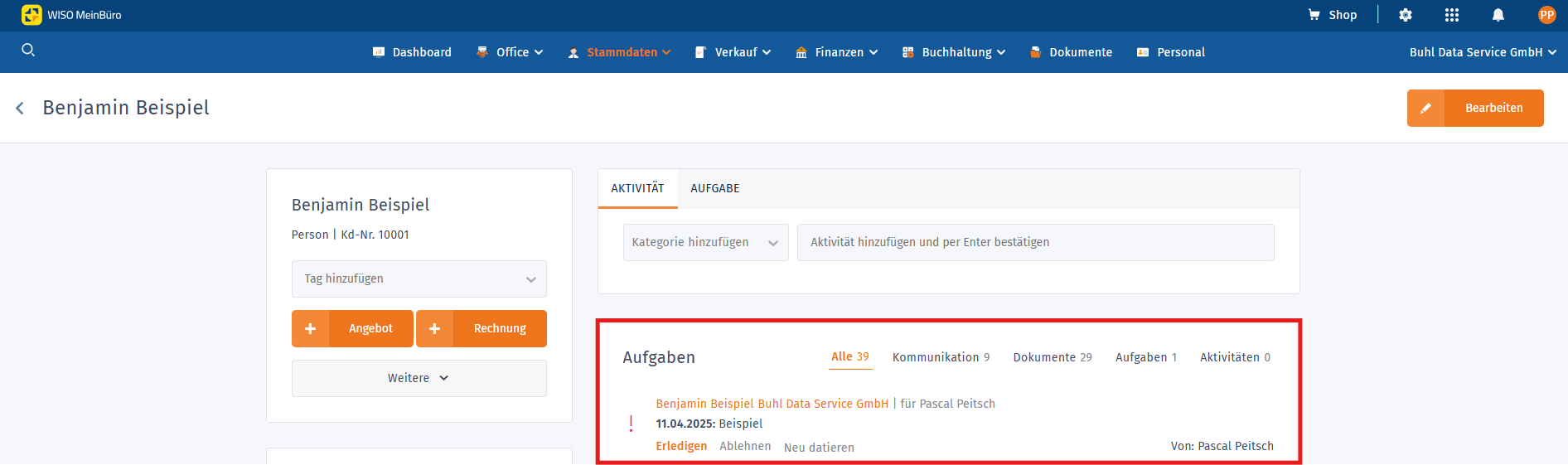This screenshot has height=465, width=1568.
Task: Click the Dokumente file icon
Action: coord(1035,52)
